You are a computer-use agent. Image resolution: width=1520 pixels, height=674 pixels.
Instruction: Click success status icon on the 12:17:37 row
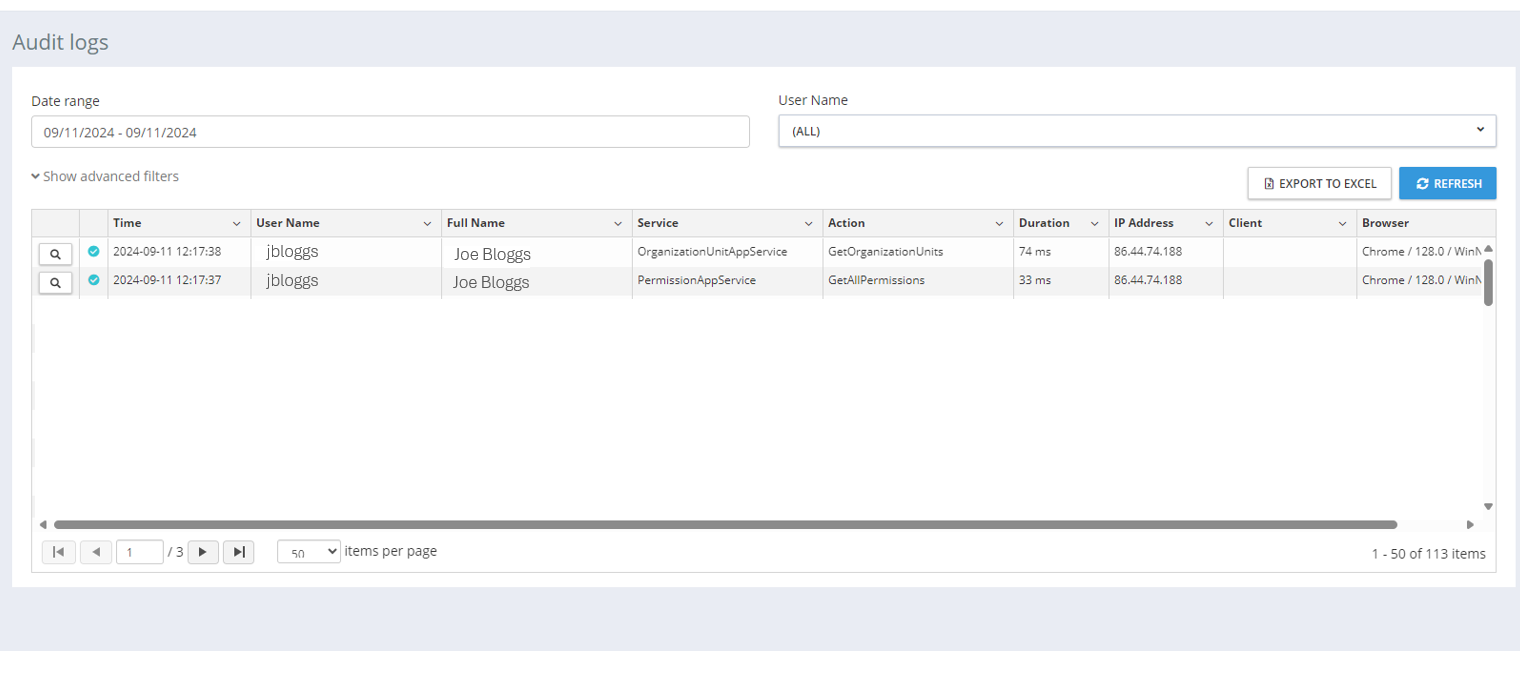point(94,281)
